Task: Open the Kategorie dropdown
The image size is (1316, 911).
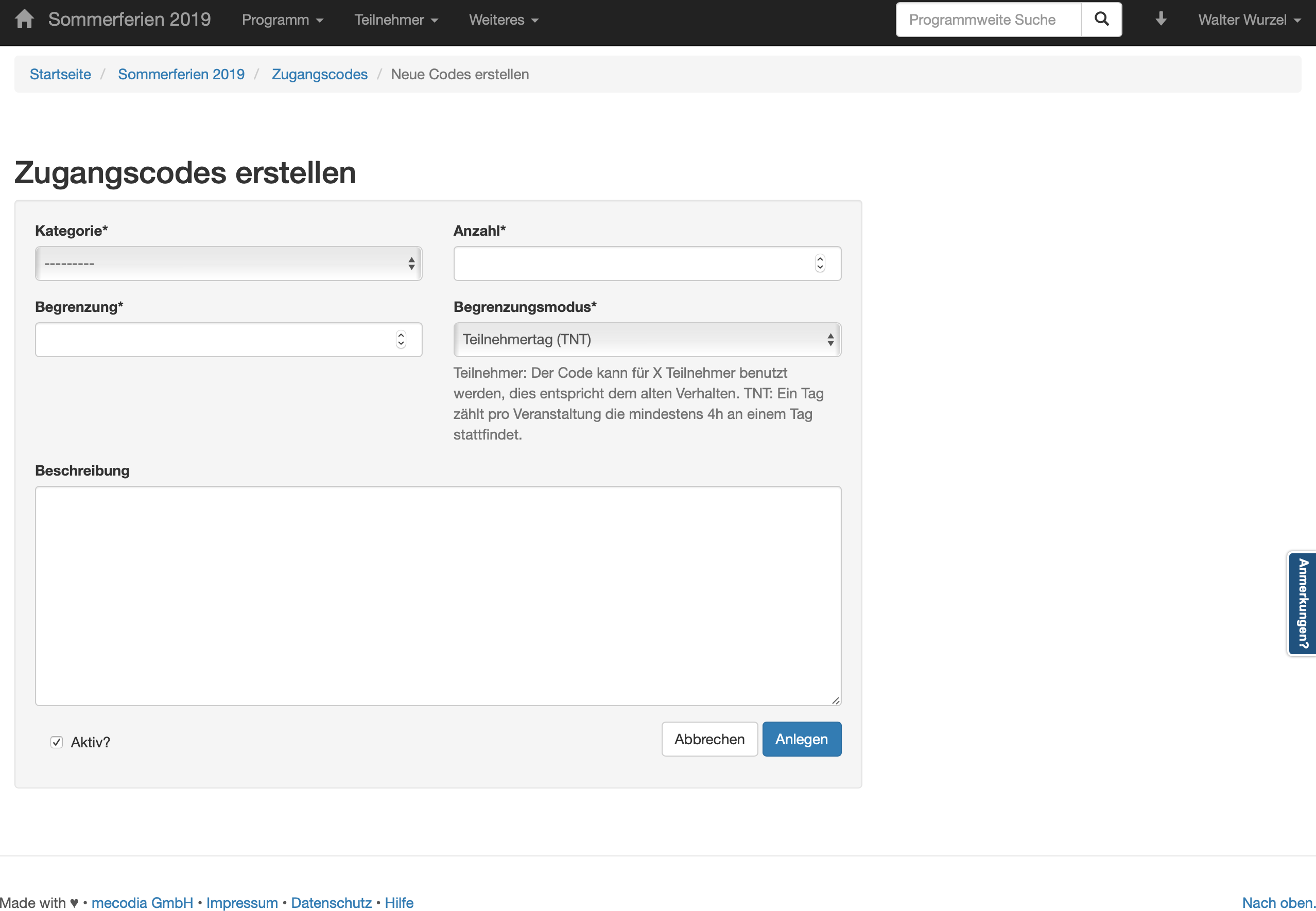Action: (x=229, y=264)
